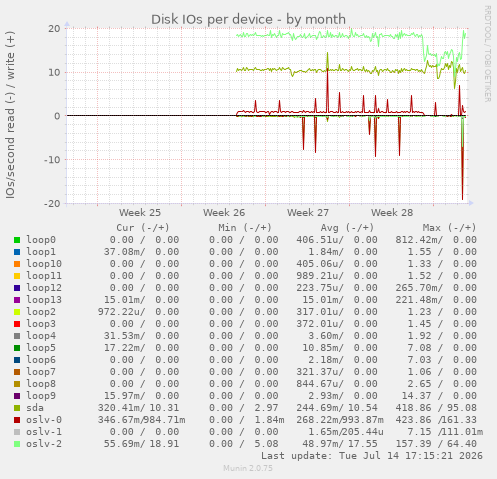The width and height of the screenshot is (497, 479).
Task: Click oslv-1 max value '7.15 /111.01m'
Action: pos(445,432)
